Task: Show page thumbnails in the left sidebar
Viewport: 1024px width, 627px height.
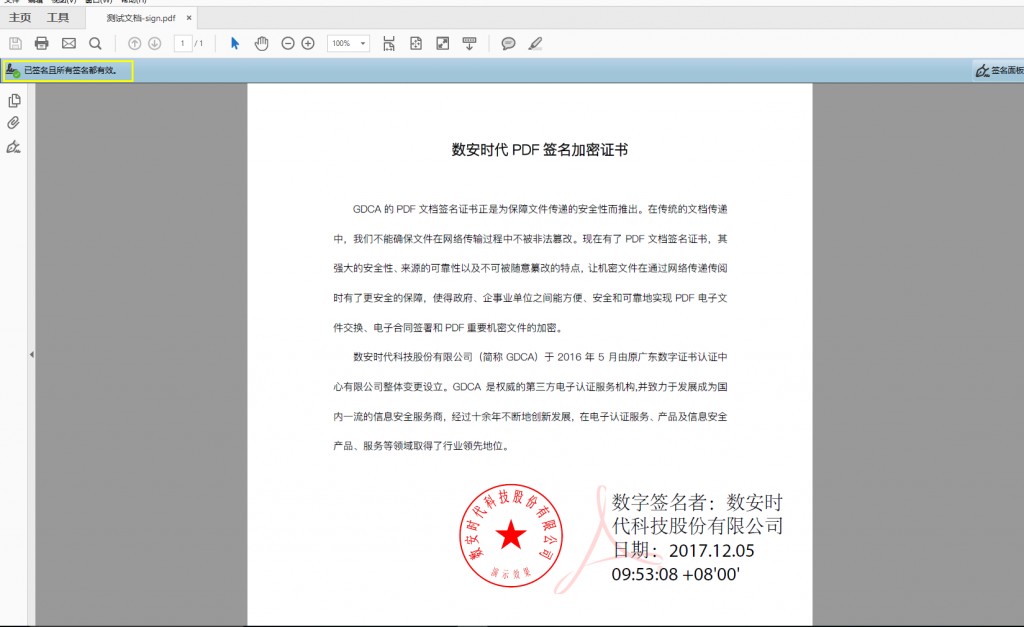Action: pos(14,101)
